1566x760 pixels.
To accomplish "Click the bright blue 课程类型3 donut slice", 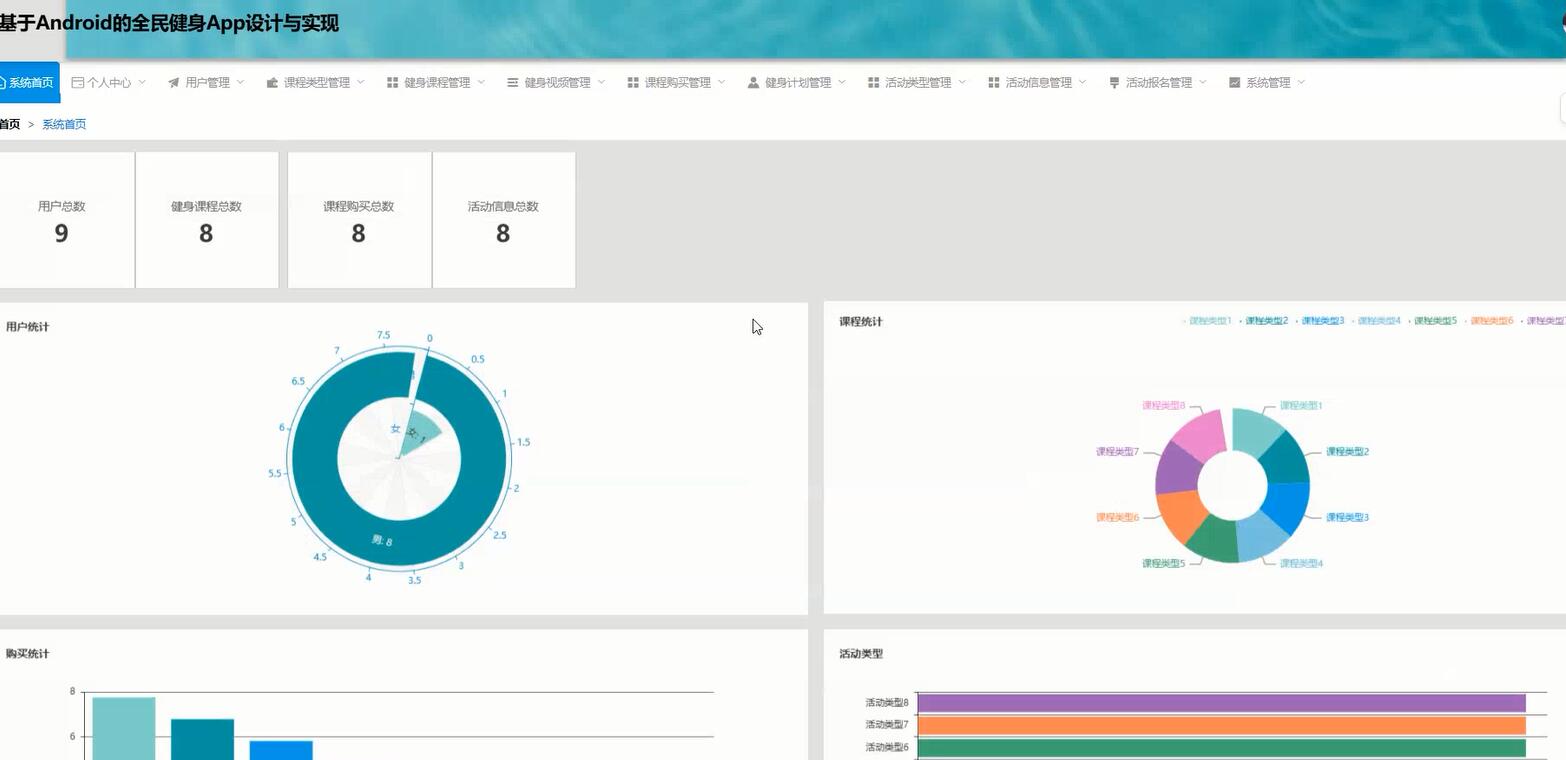I will point(1288,507).
